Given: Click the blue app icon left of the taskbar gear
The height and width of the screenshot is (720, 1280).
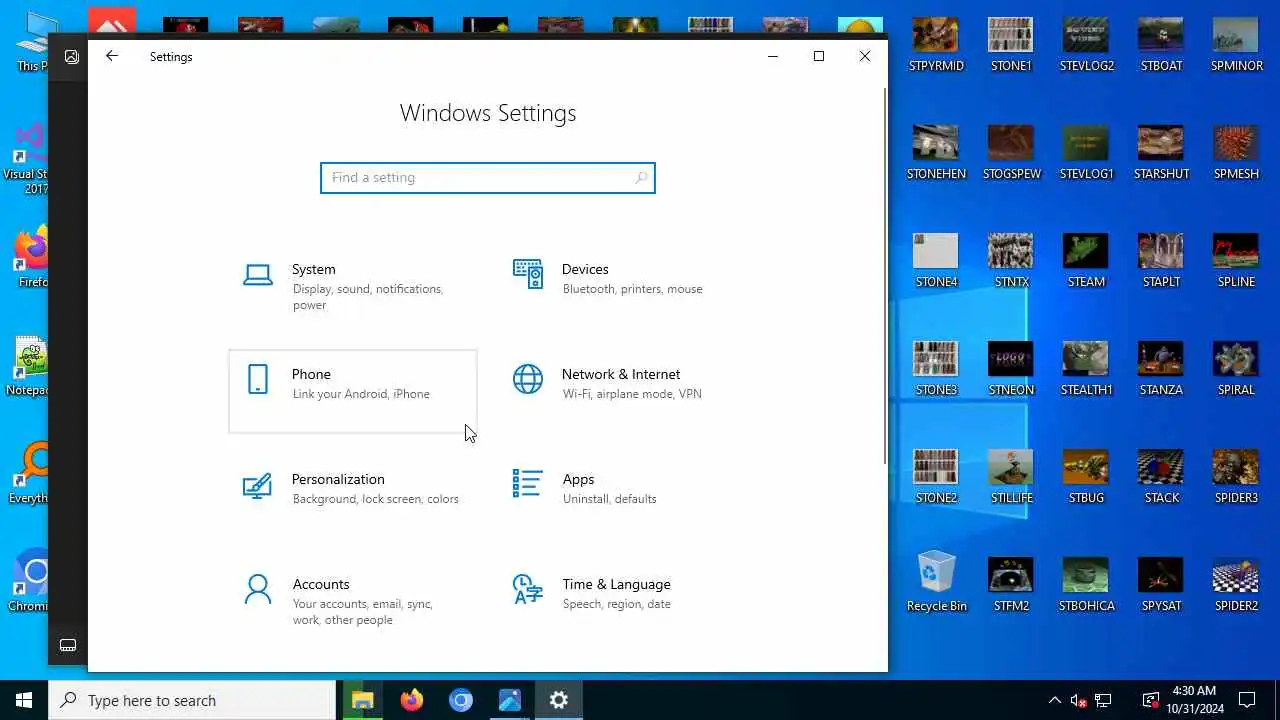Looking at the screenshot, I should (x=510, y=700).
